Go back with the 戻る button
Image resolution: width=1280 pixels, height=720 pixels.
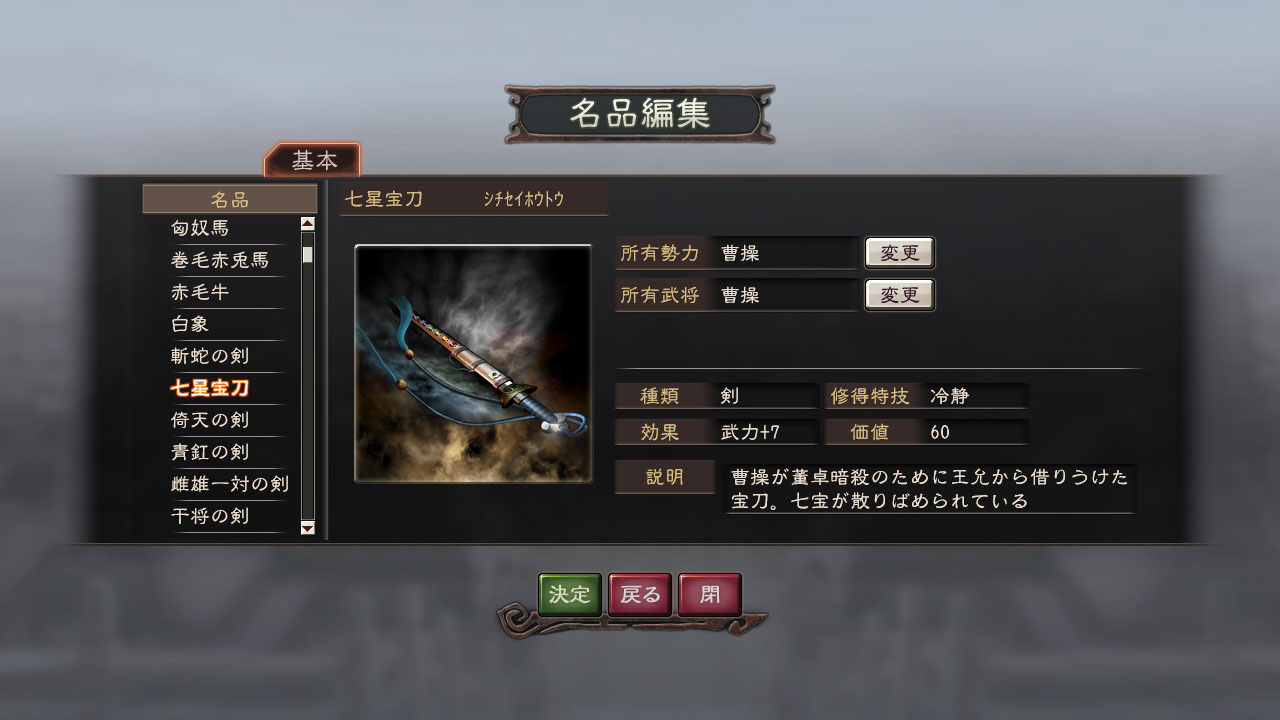[x=640, y=595]
